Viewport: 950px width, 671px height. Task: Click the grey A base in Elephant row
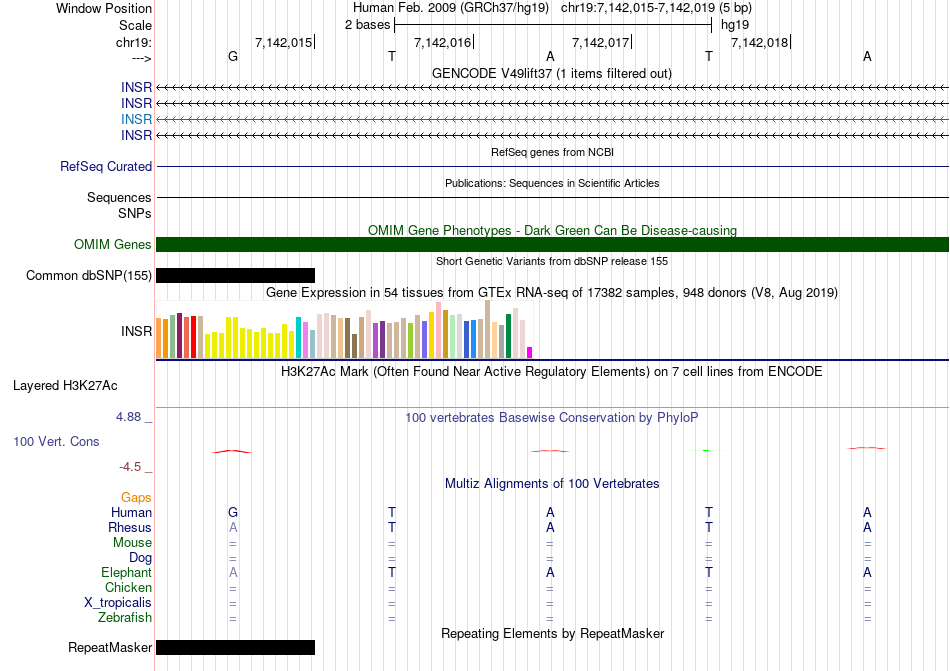(x=233, y=572)
